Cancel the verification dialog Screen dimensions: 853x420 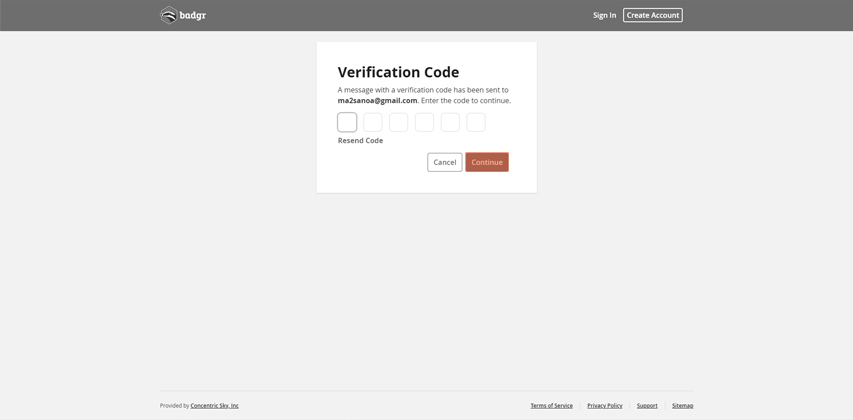click(444, 162)
